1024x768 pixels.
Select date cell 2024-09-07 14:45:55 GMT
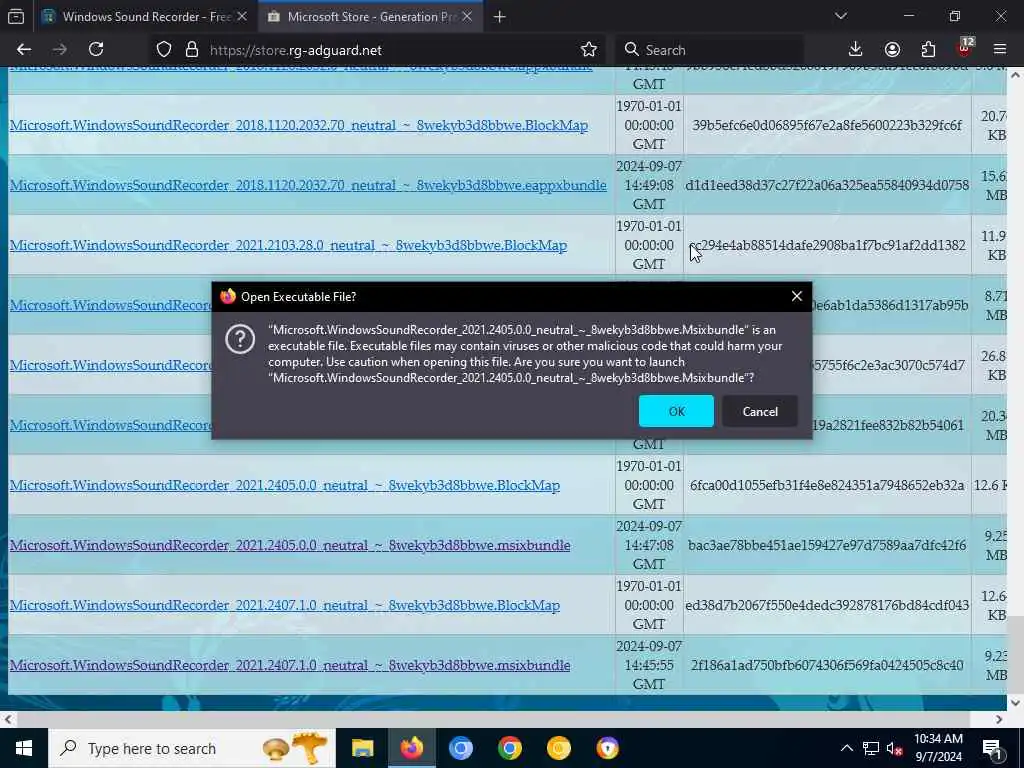coord(648,665)
